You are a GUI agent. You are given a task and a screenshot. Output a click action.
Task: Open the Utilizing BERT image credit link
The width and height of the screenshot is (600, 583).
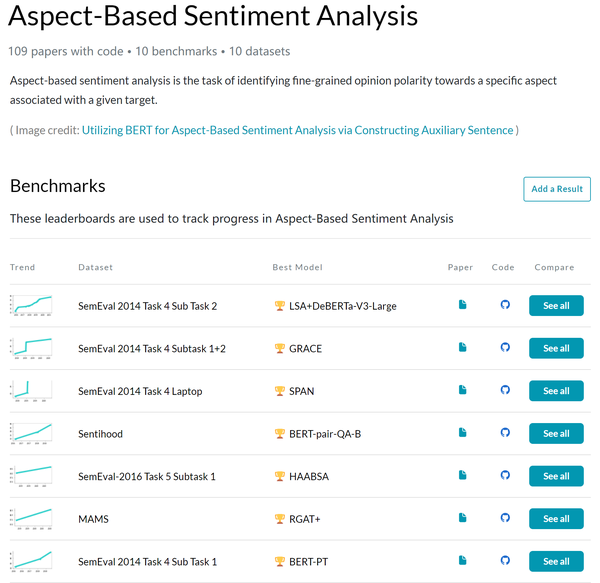point(298,130)
